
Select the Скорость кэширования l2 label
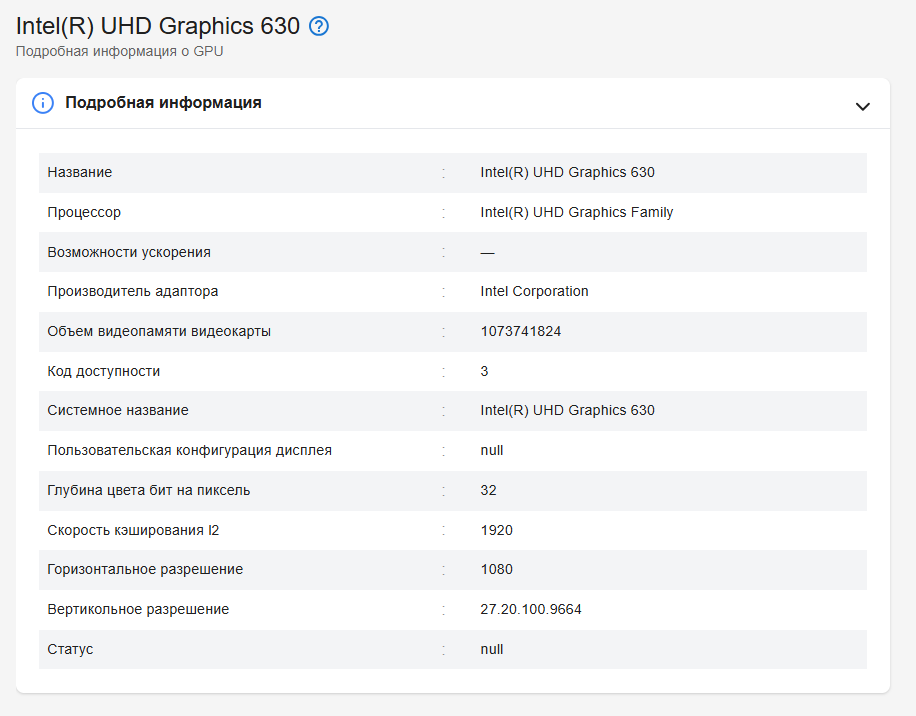[133, 530]
